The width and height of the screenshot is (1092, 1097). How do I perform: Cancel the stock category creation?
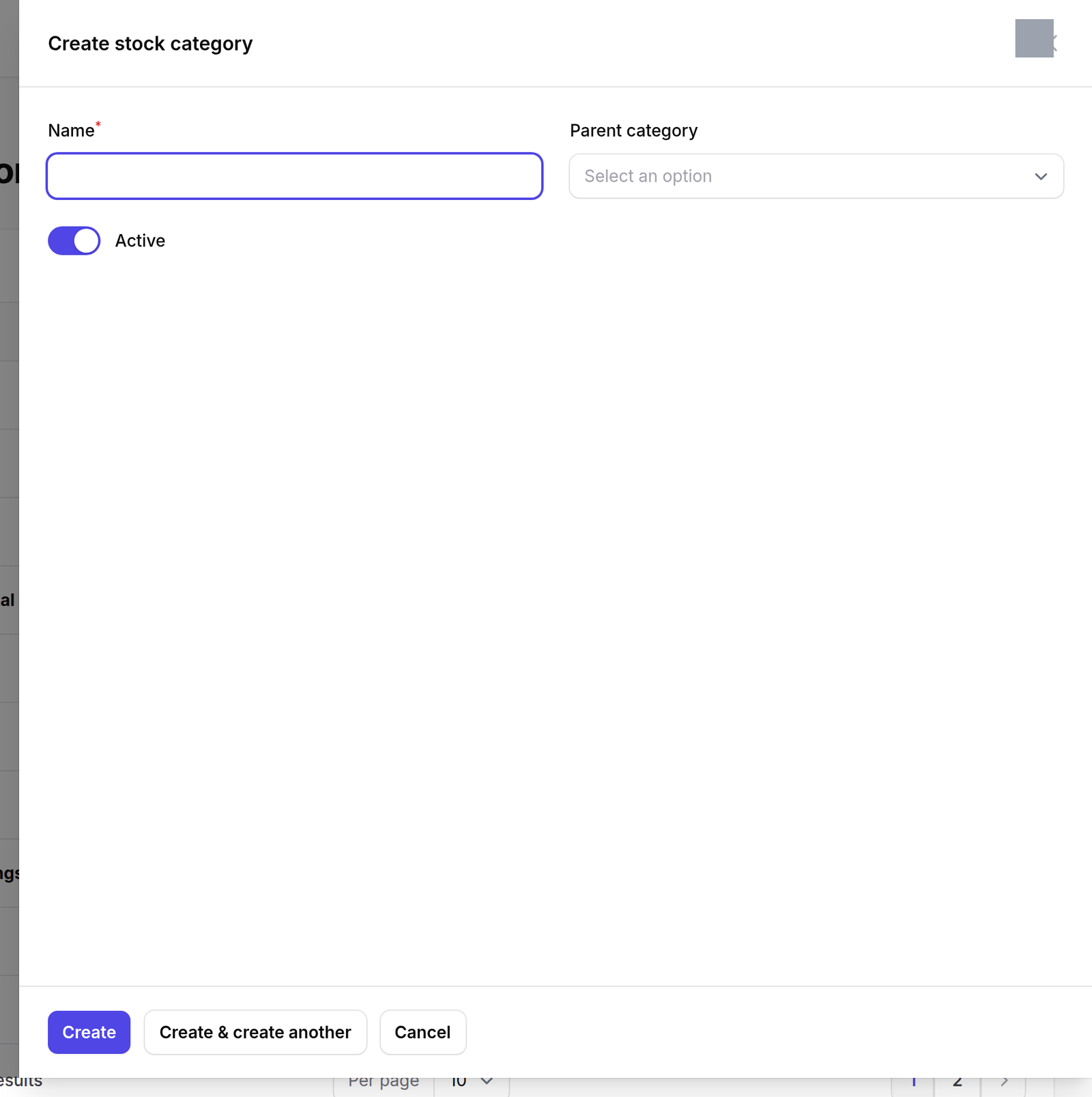[x=422, y=1032]
